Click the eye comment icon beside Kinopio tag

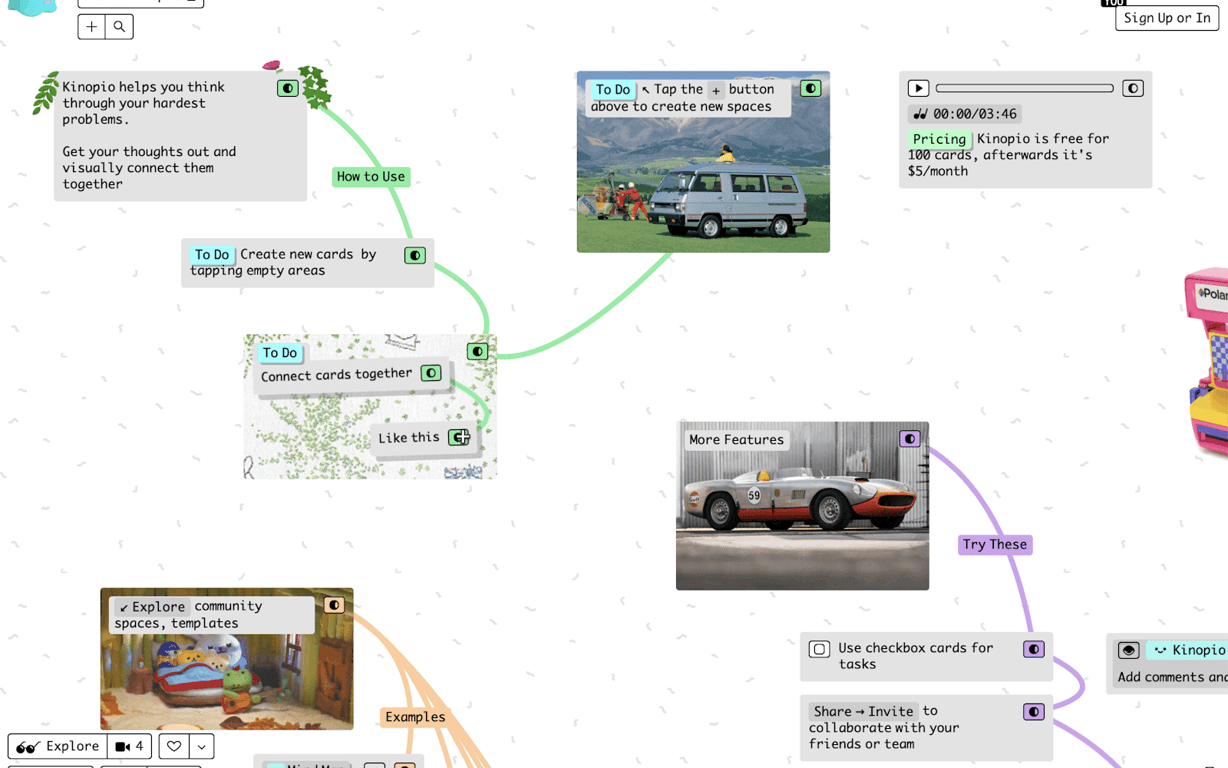click(x=1129, y=650)
